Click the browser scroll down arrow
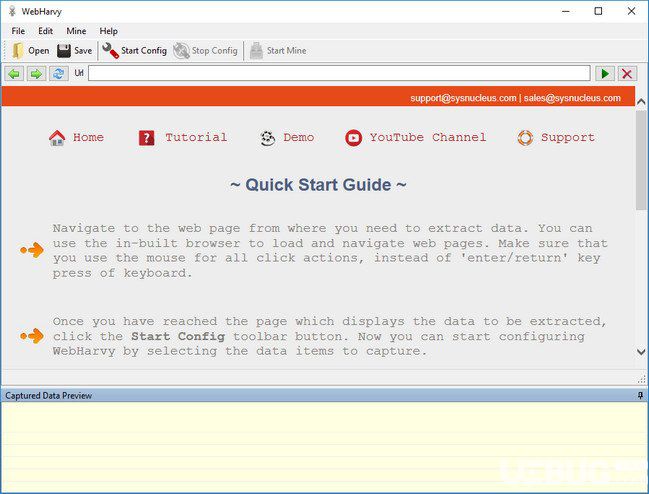649x494 pixels. click(x=641, y=352)
